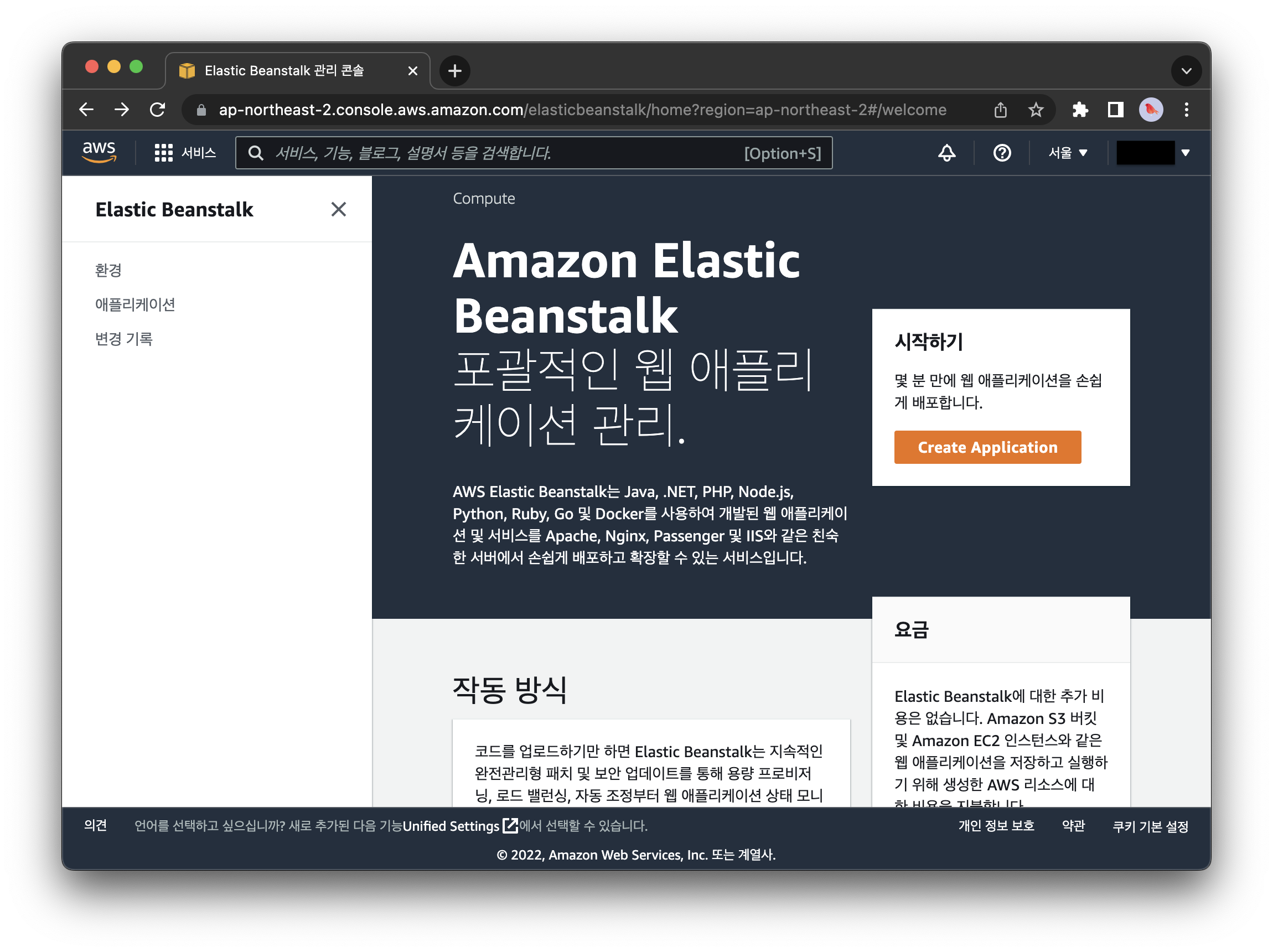Click the AWS logo home icon
Screen dimensions: 1273x952
point(99,152)
